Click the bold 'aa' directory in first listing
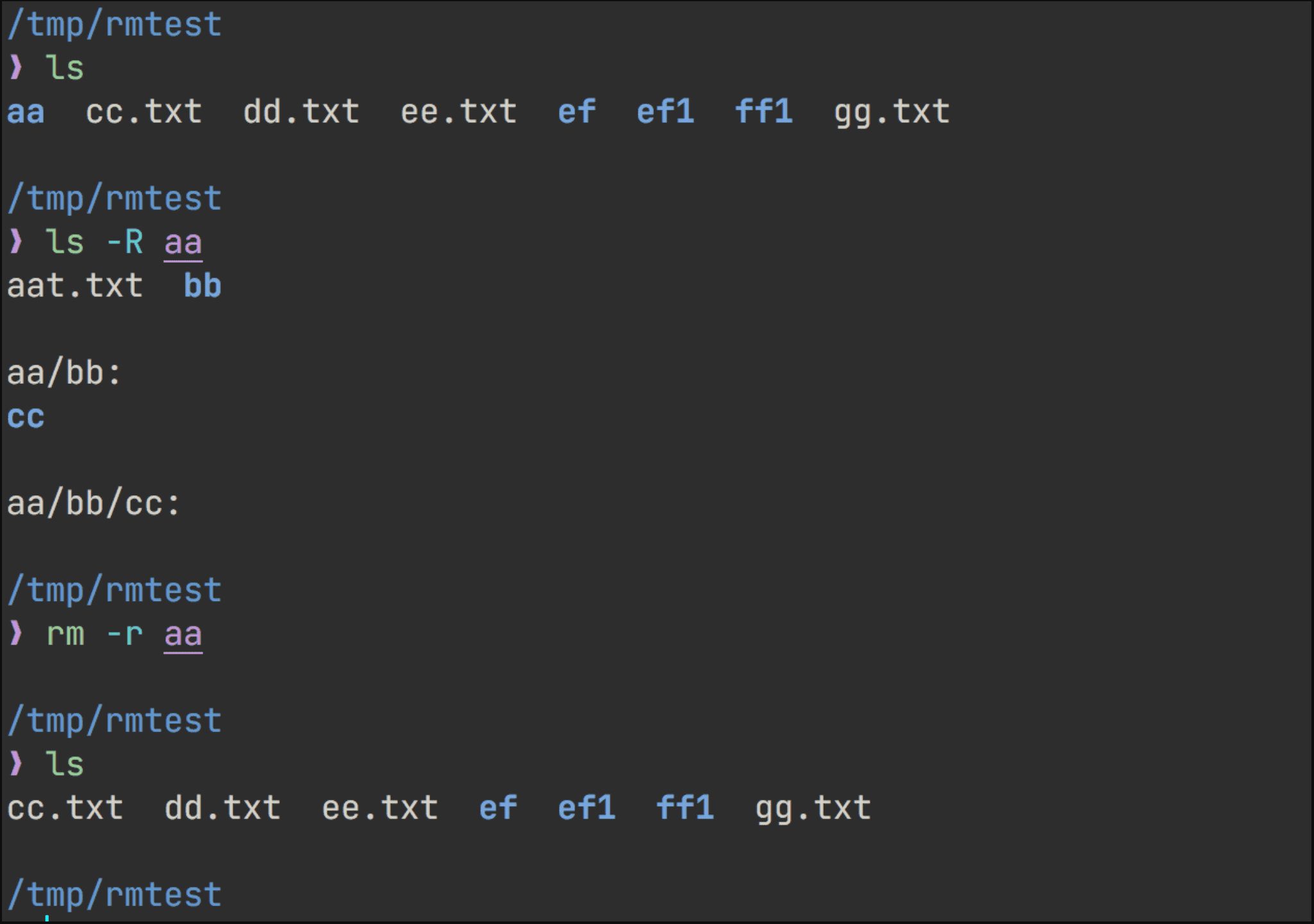 (26, 113)
